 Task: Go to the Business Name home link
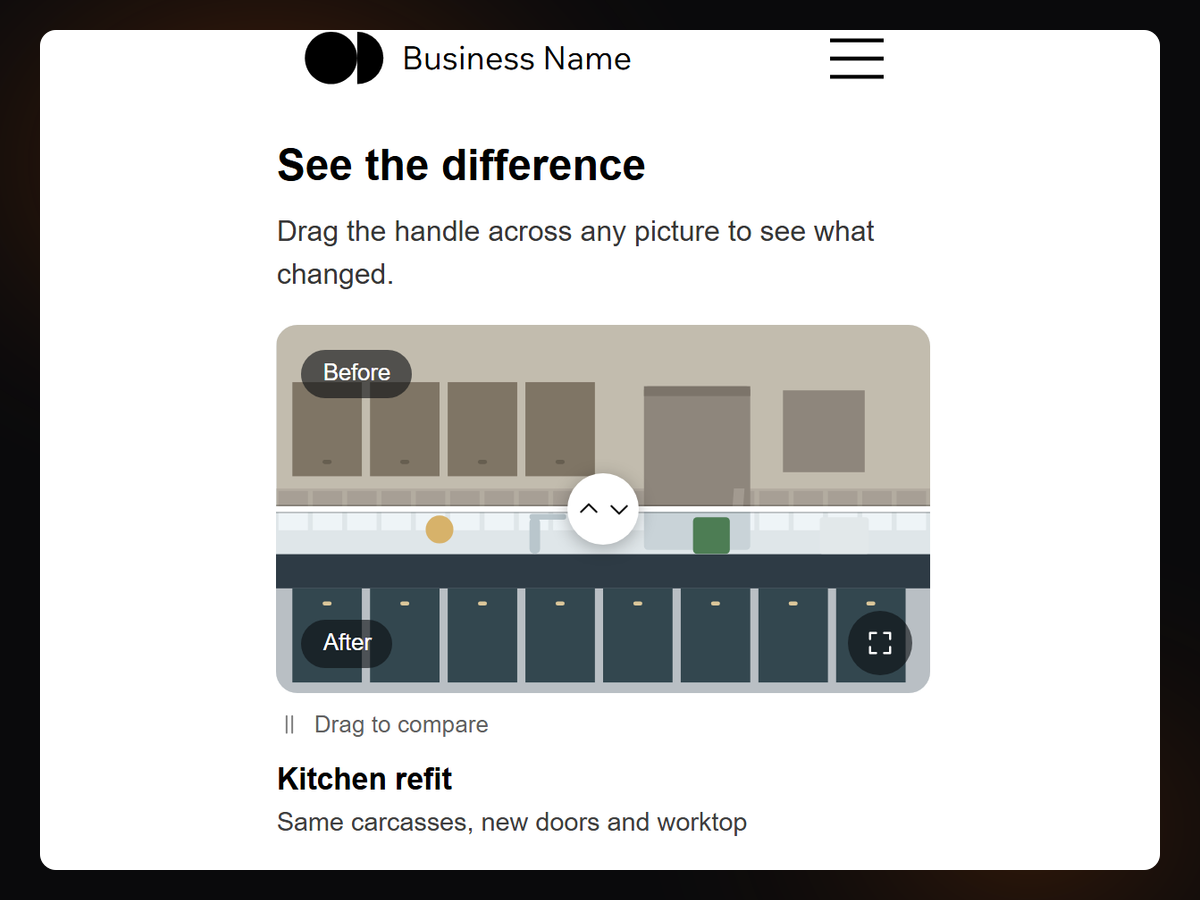(x=517, y=59)
